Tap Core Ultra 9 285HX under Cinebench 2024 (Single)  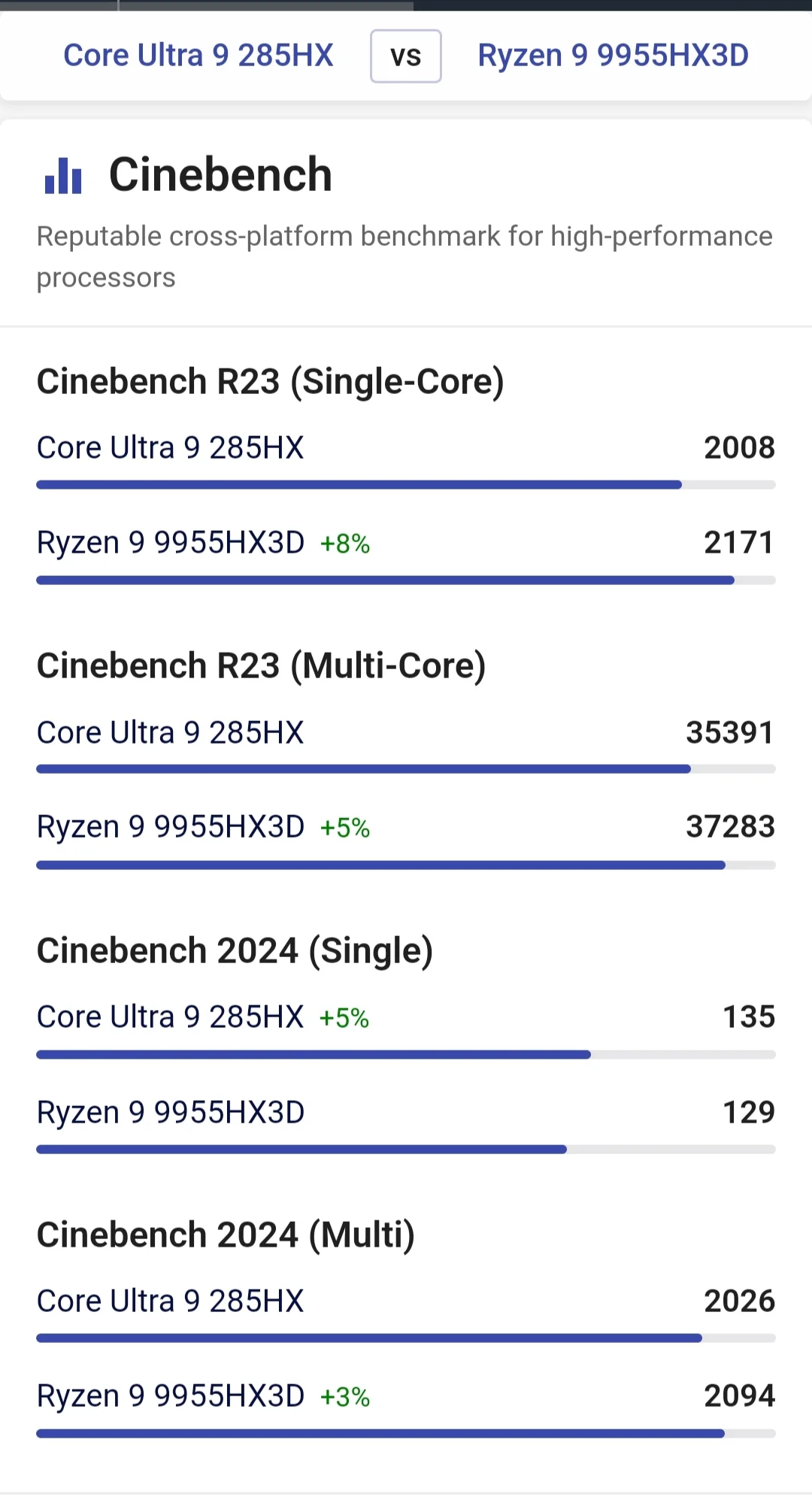click(171, 1017)
